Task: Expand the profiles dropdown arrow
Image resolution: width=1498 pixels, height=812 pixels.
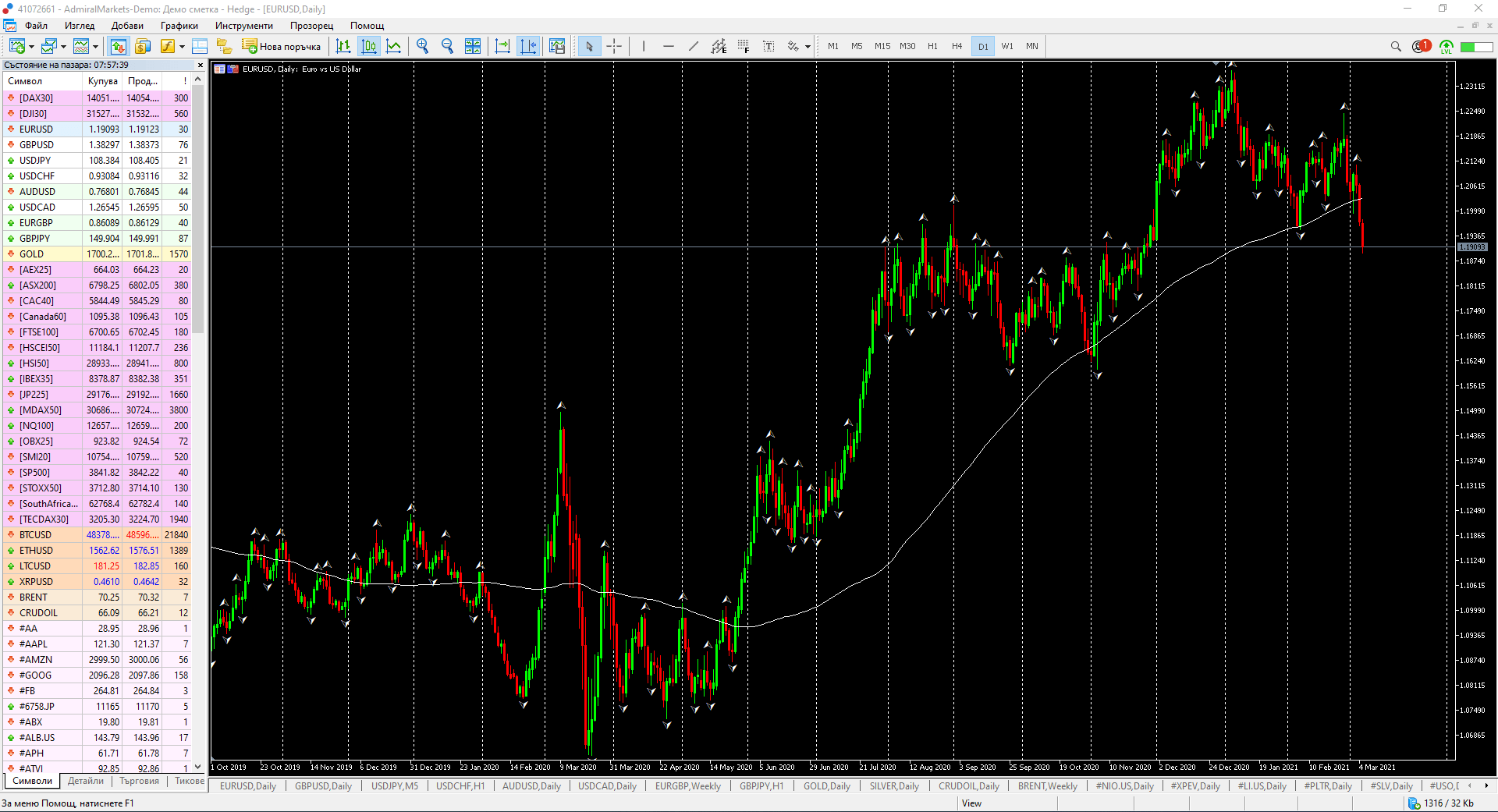Action: [x=63, y=46]
